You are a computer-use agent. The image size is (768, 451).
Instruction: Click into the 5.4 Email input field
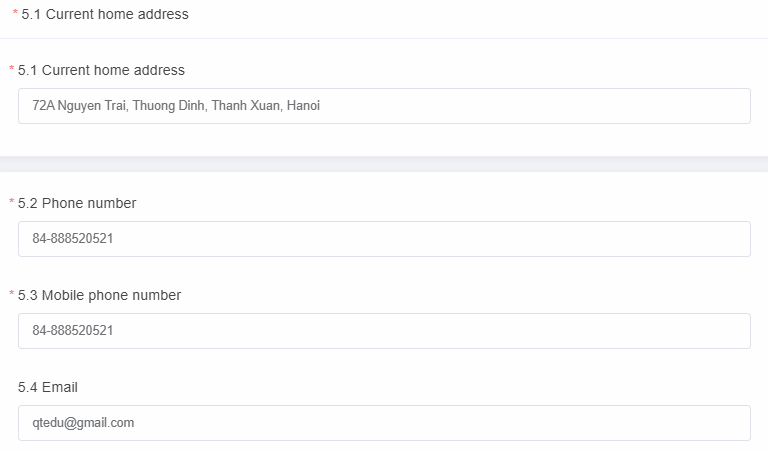pyautogui.click(x=384, y=423)
